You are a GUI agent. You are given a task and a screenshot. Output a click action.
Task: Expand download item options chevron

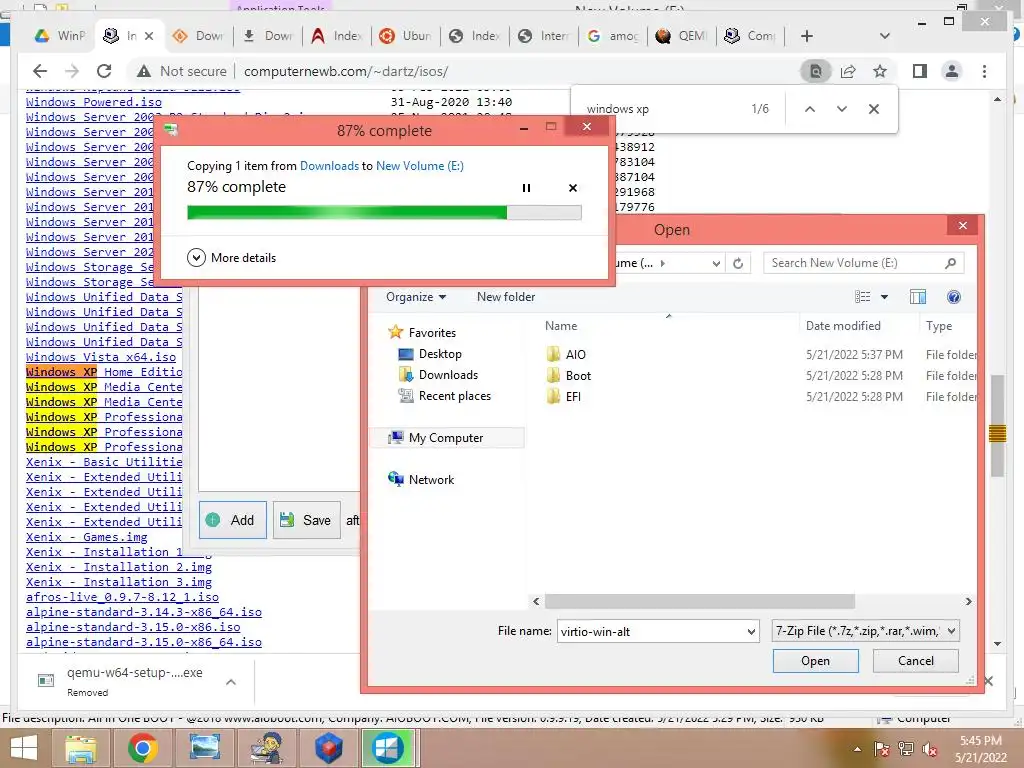tap(231, 682)
